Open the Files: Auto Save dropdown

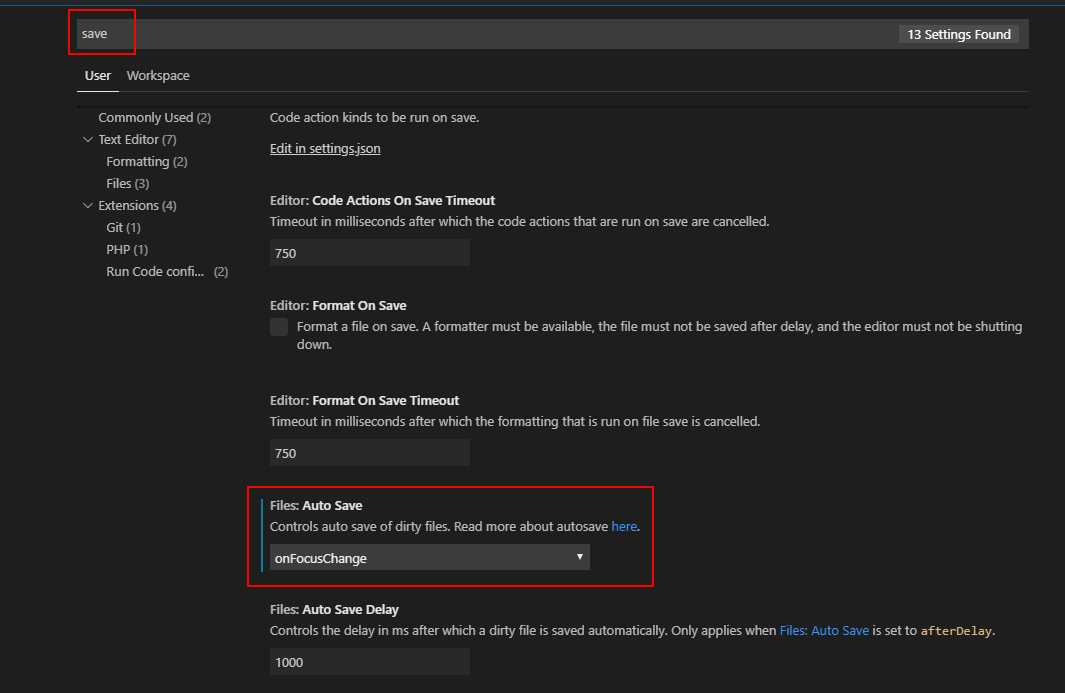coord(430,558)
